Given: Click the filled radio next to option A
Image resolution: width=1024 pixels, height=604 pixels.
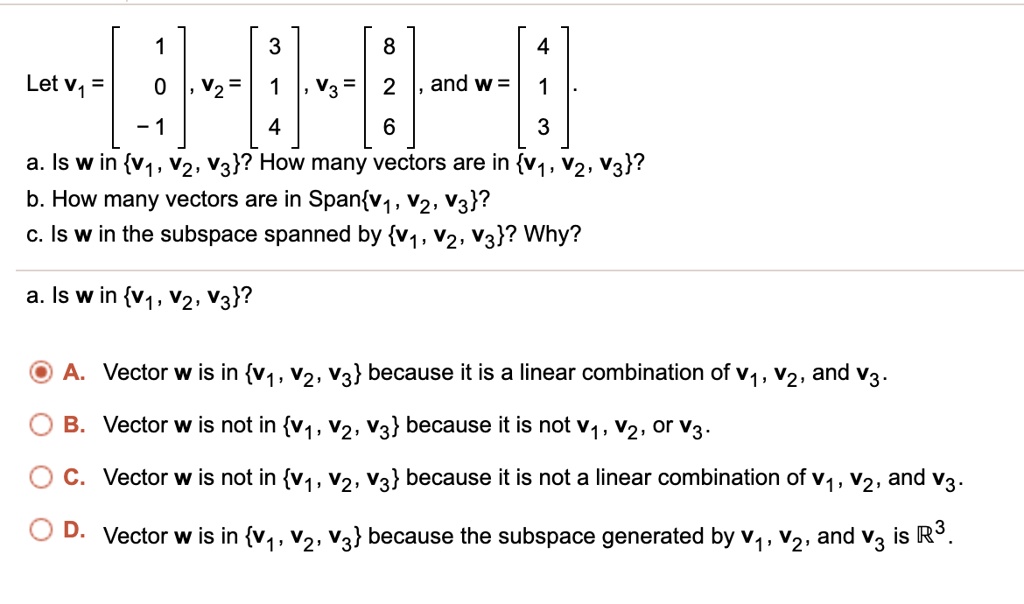Looking at the screenshot, I should (x=41, y=372).
